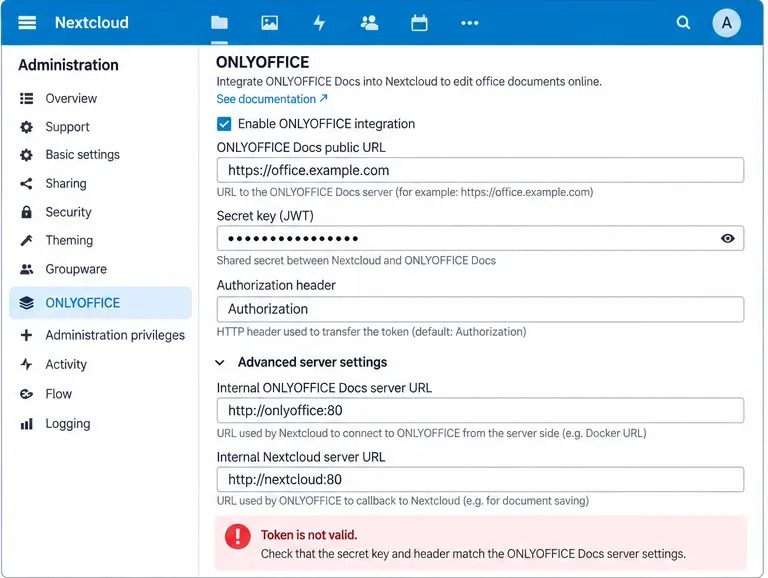
Task: Open the Contacts app icon
Action: 369,23
